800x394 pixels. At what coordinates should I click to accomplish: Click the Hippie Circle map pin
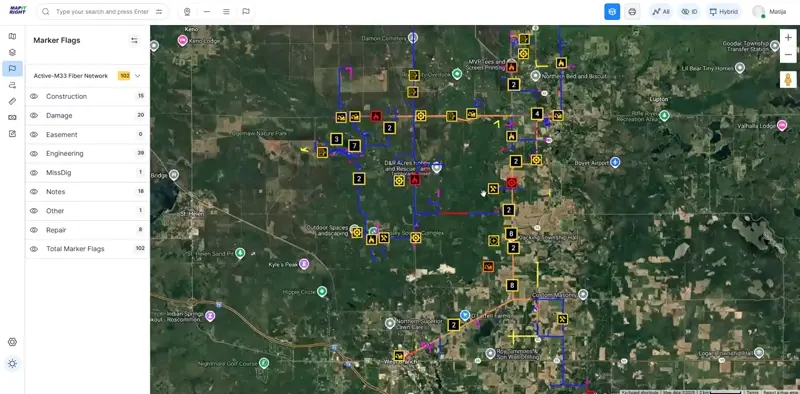click(x=321, y=291)
